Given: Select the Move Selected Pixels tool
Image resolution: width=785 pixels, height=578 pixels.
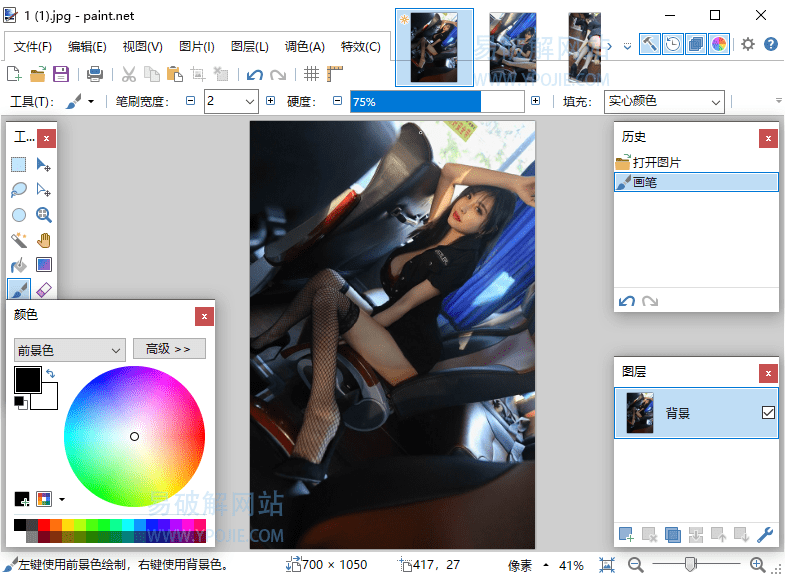Looking at the screenshot, I should 44,165.
